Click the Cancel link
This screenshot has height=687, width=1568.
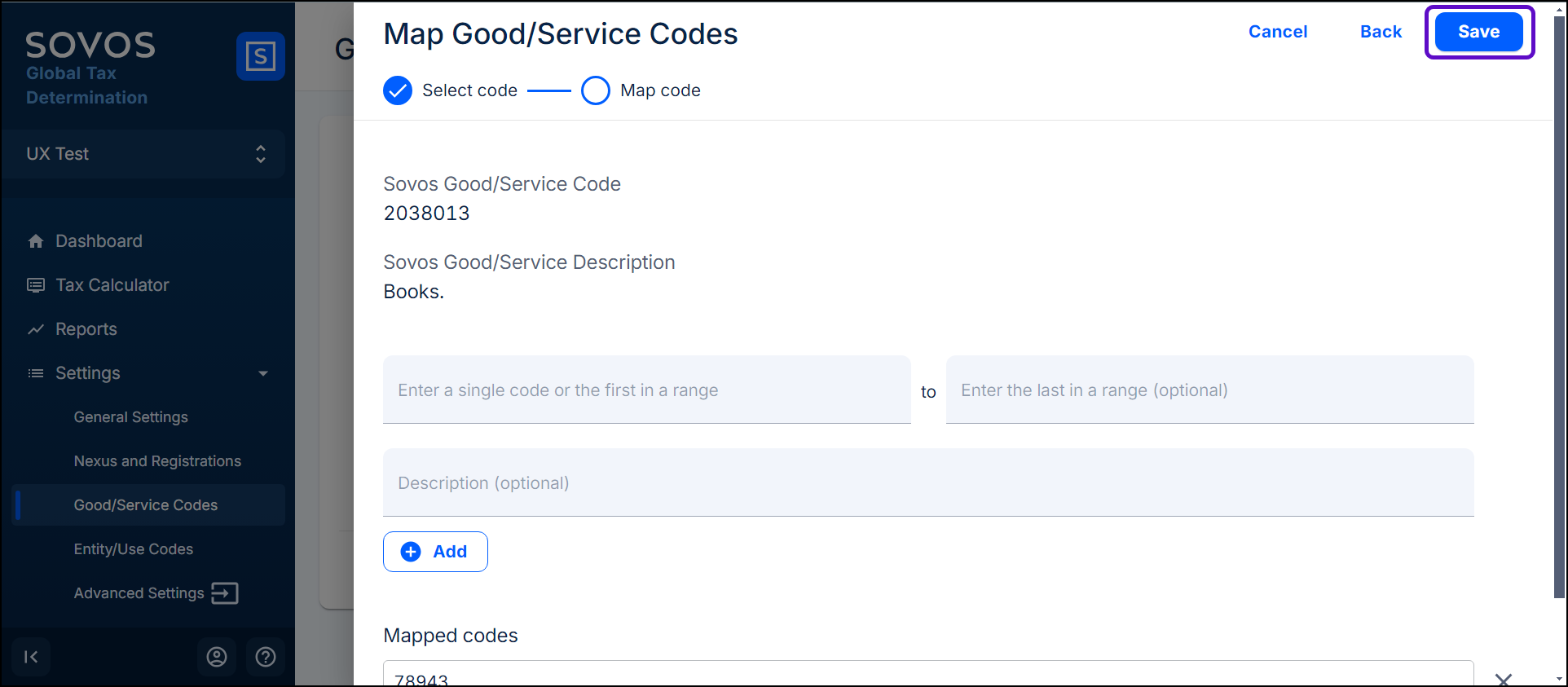[x=1277, y=32]
